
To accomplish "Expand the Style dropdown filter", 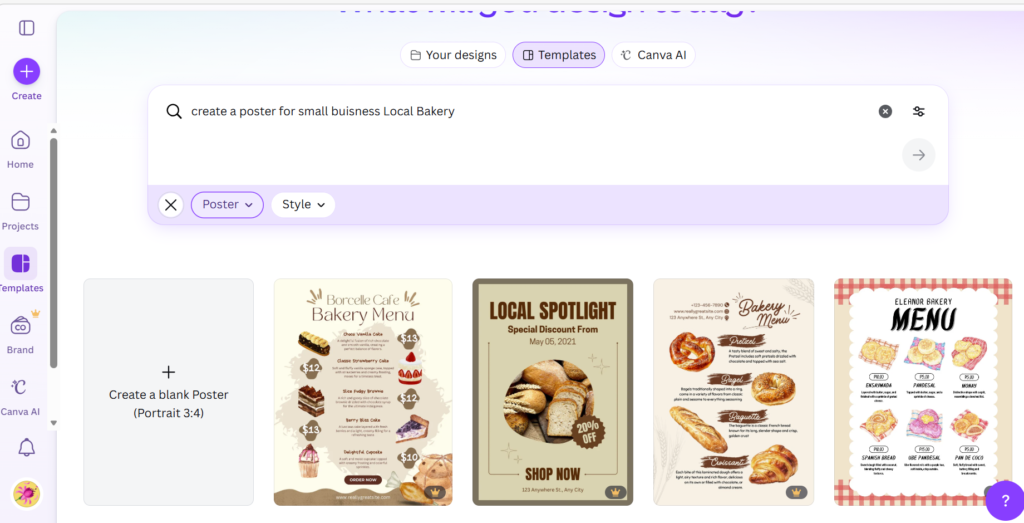I will point(303,204).
